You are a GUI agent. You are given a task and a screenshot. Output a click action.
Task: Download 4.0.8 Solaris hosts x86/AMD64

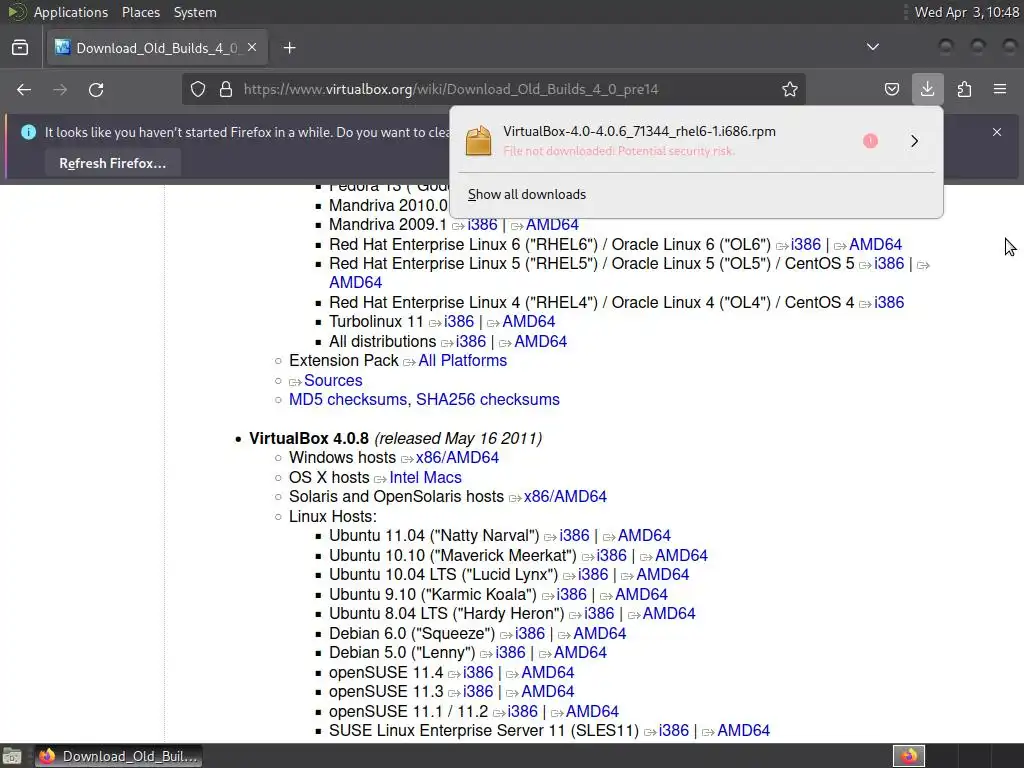point(565,496)
